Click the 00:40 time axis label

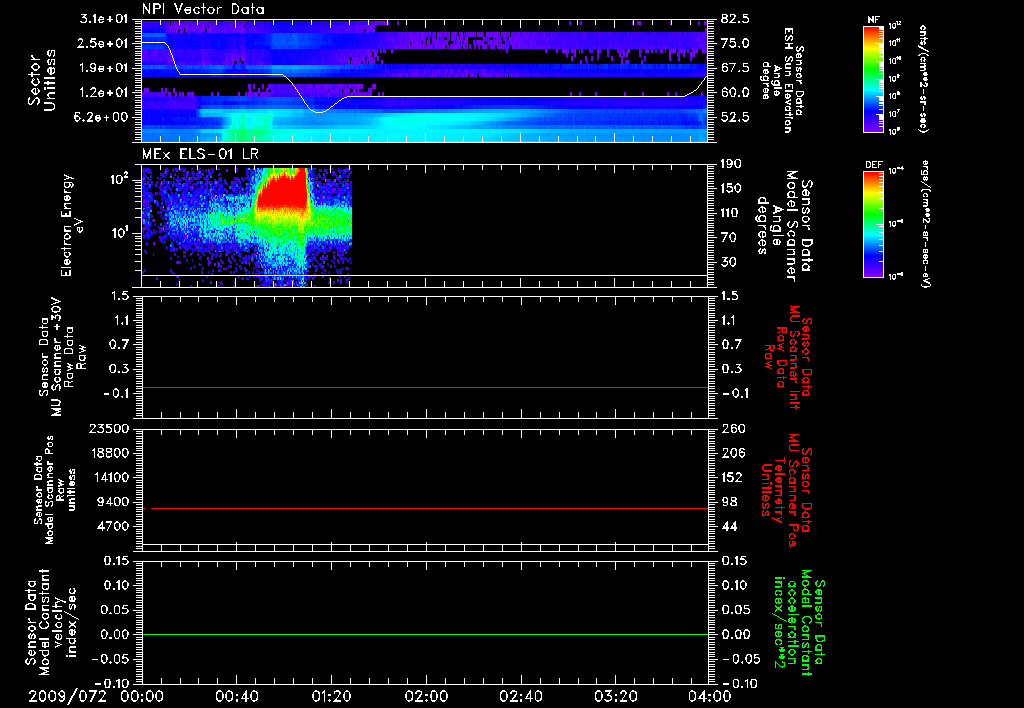click(236, 696)
